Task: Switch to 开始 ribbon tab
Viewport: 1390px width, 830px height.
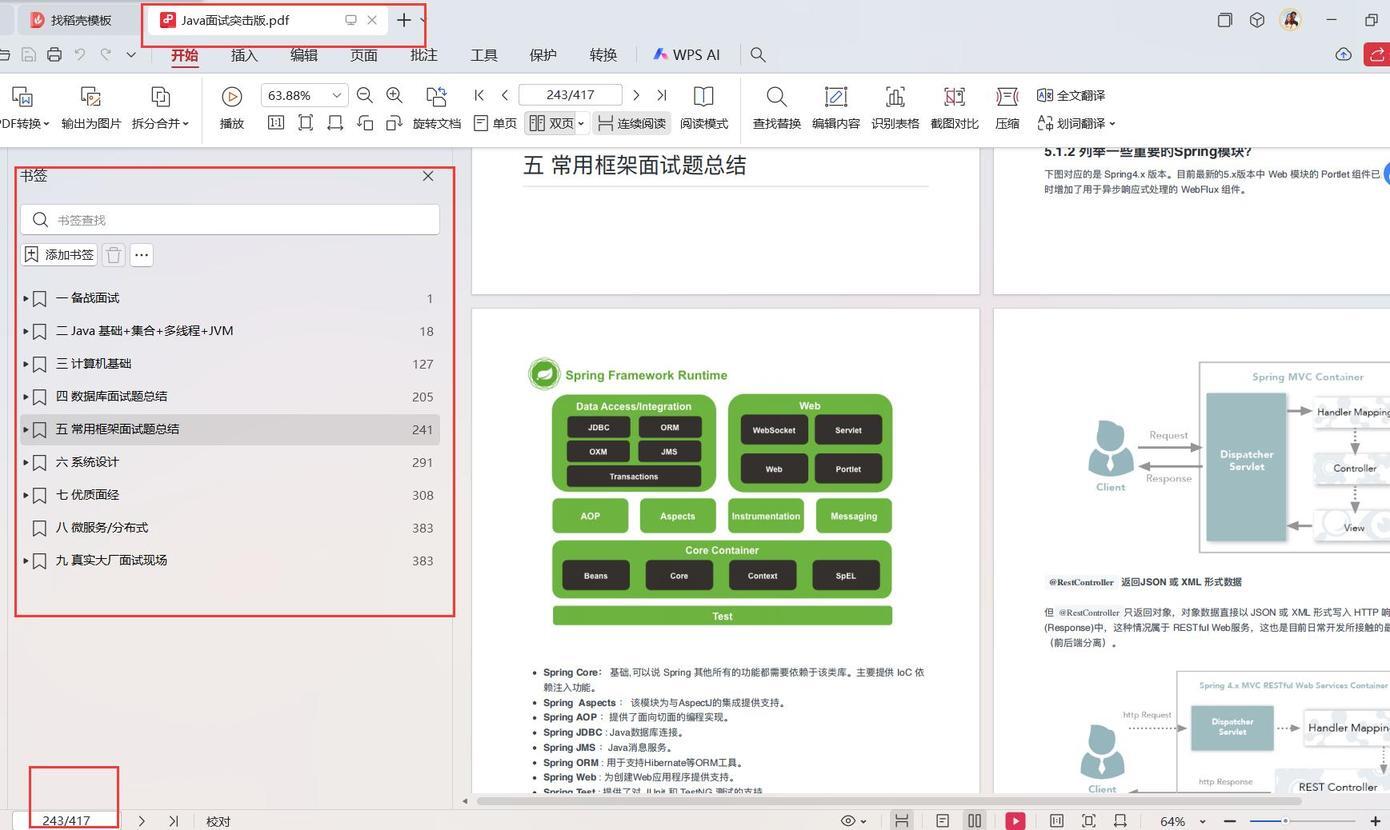Action: [x=184, y=55]
